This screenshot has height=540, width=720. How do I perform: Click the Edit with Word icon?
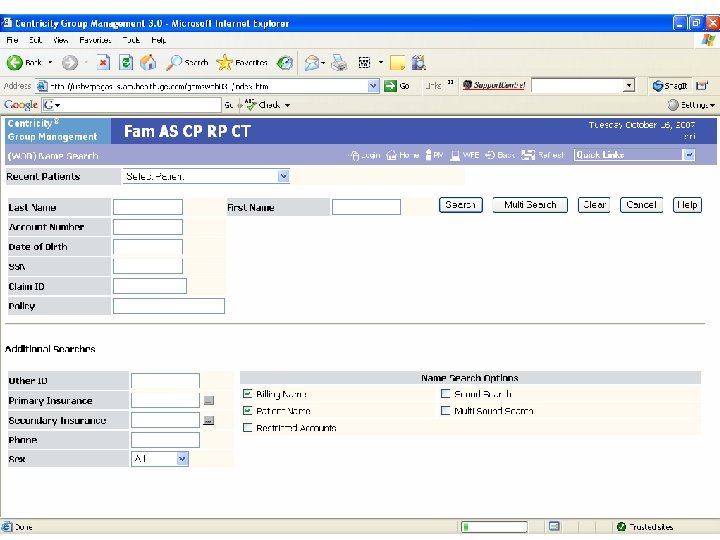point(364,62)
